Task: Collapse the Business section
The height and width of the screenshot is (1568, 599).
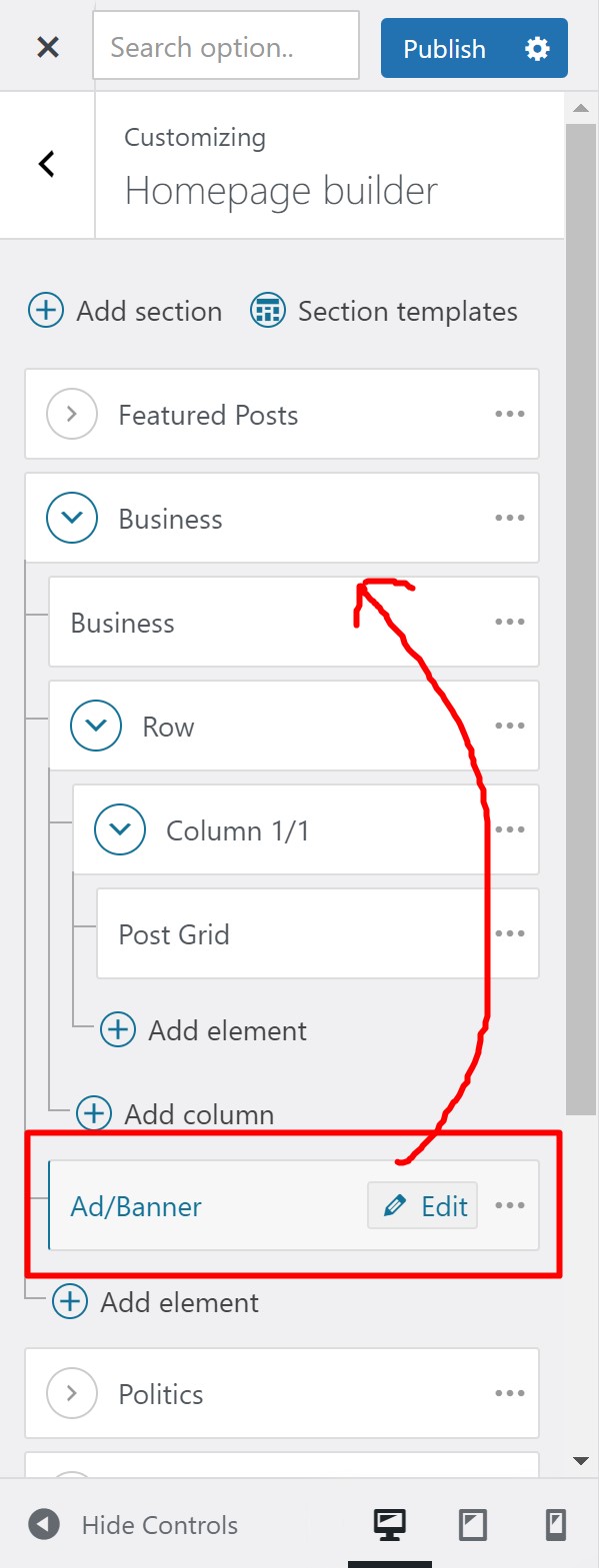Action: (72, 518)
